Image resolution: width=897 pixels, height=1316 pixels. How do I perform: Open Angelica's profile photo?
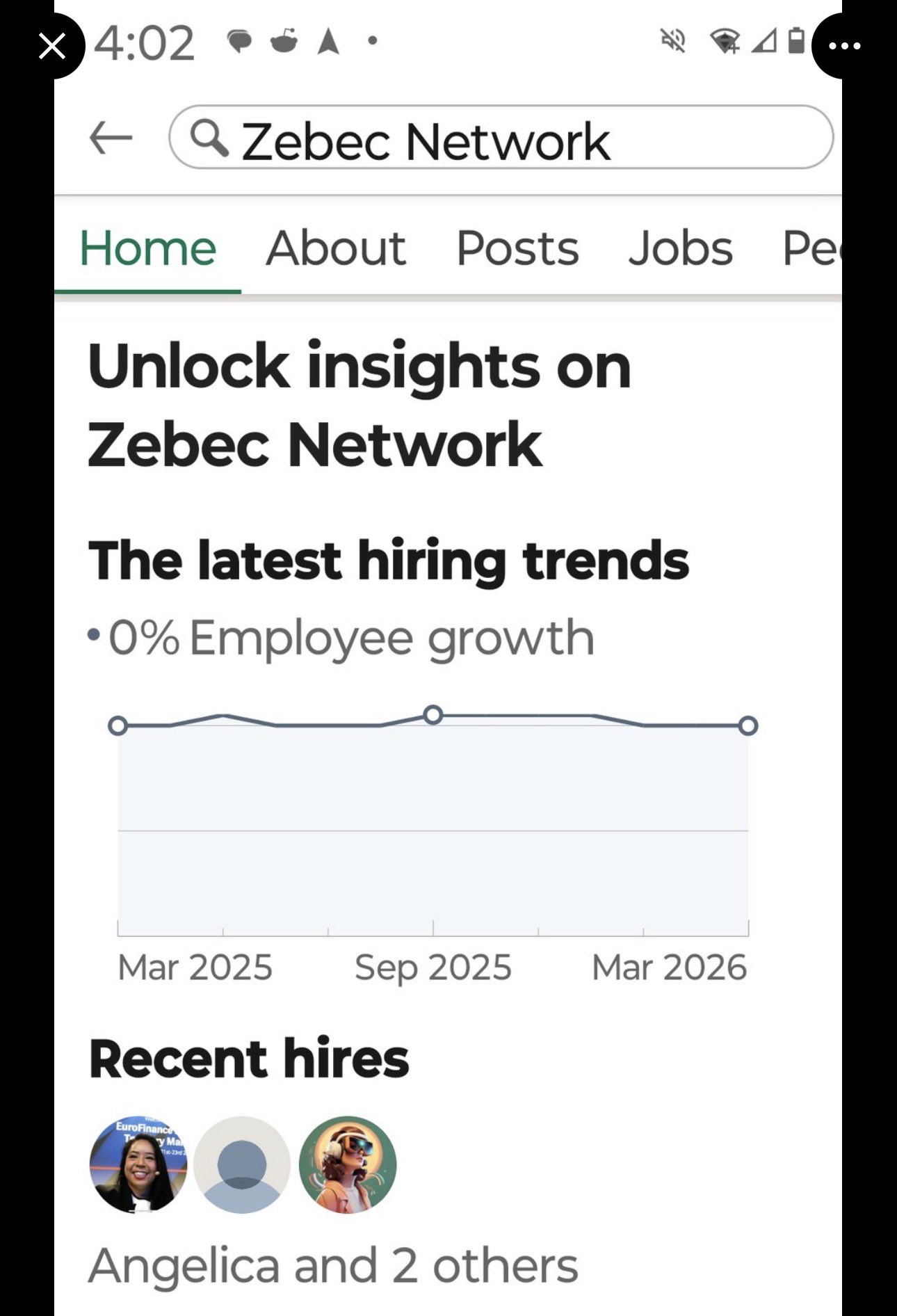coord(138,1164)
